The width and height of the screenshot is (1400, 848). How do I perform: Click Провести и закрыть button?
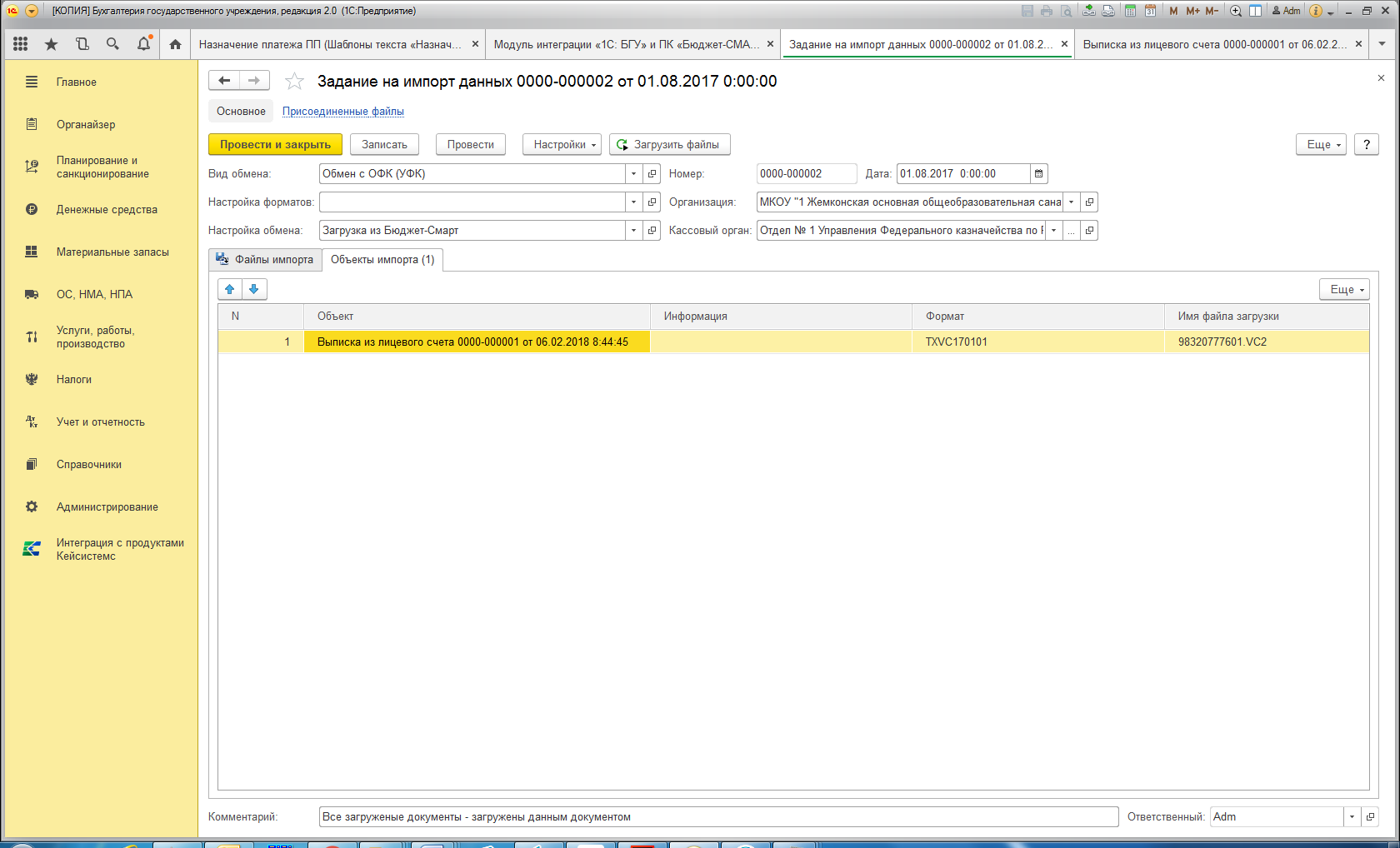(275, 144)
